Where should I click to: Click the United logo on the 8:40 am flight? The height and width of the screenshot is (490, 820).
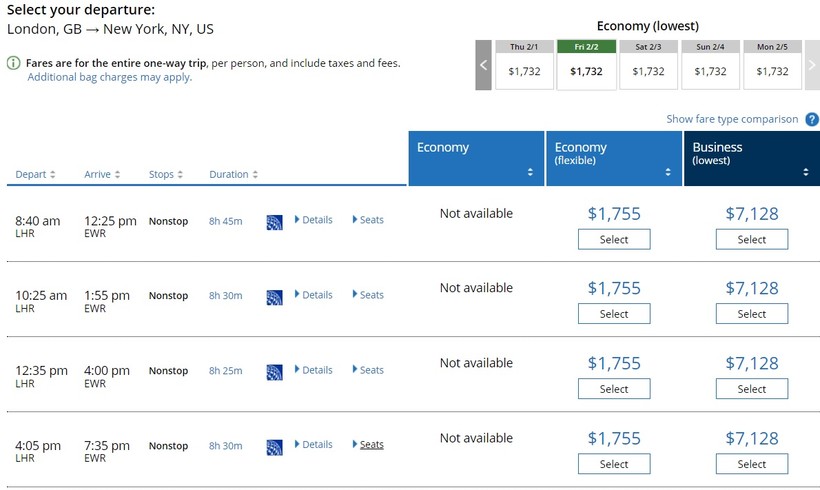pyautogui.click(x=274, y=222)
